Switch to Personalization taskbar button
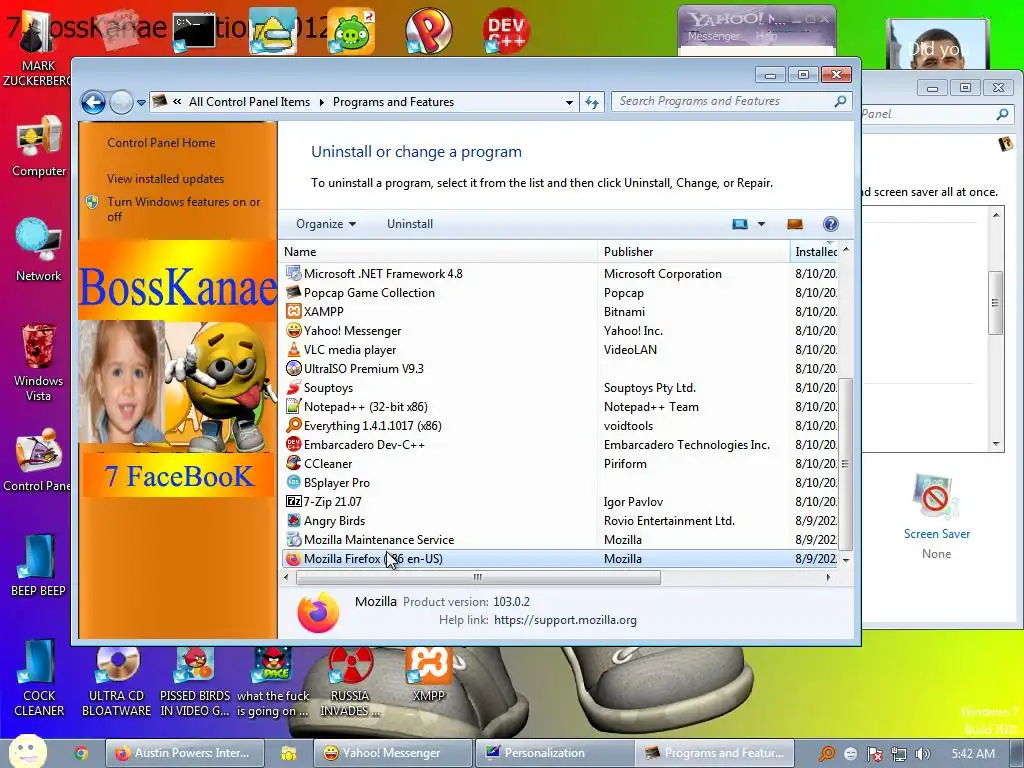The image size is (1024, 768). 554,753
